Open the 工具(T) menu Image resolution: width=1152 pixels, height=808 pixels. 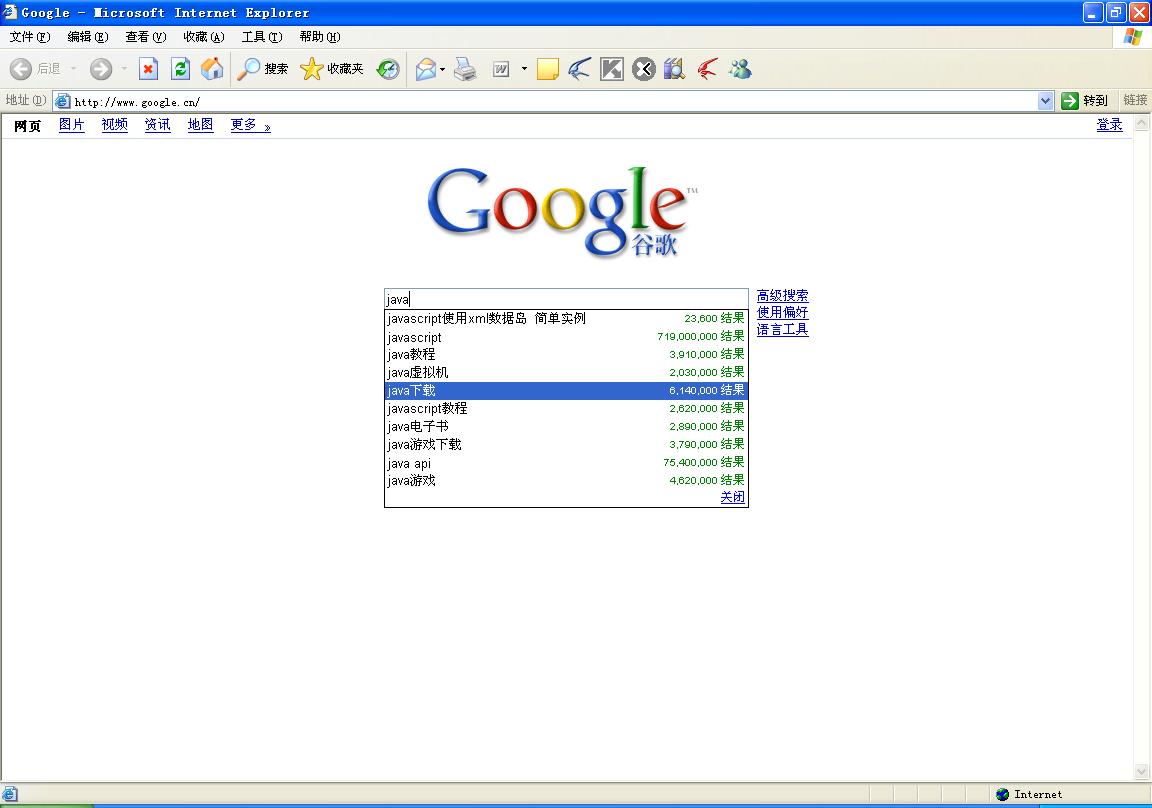[262, 37]
